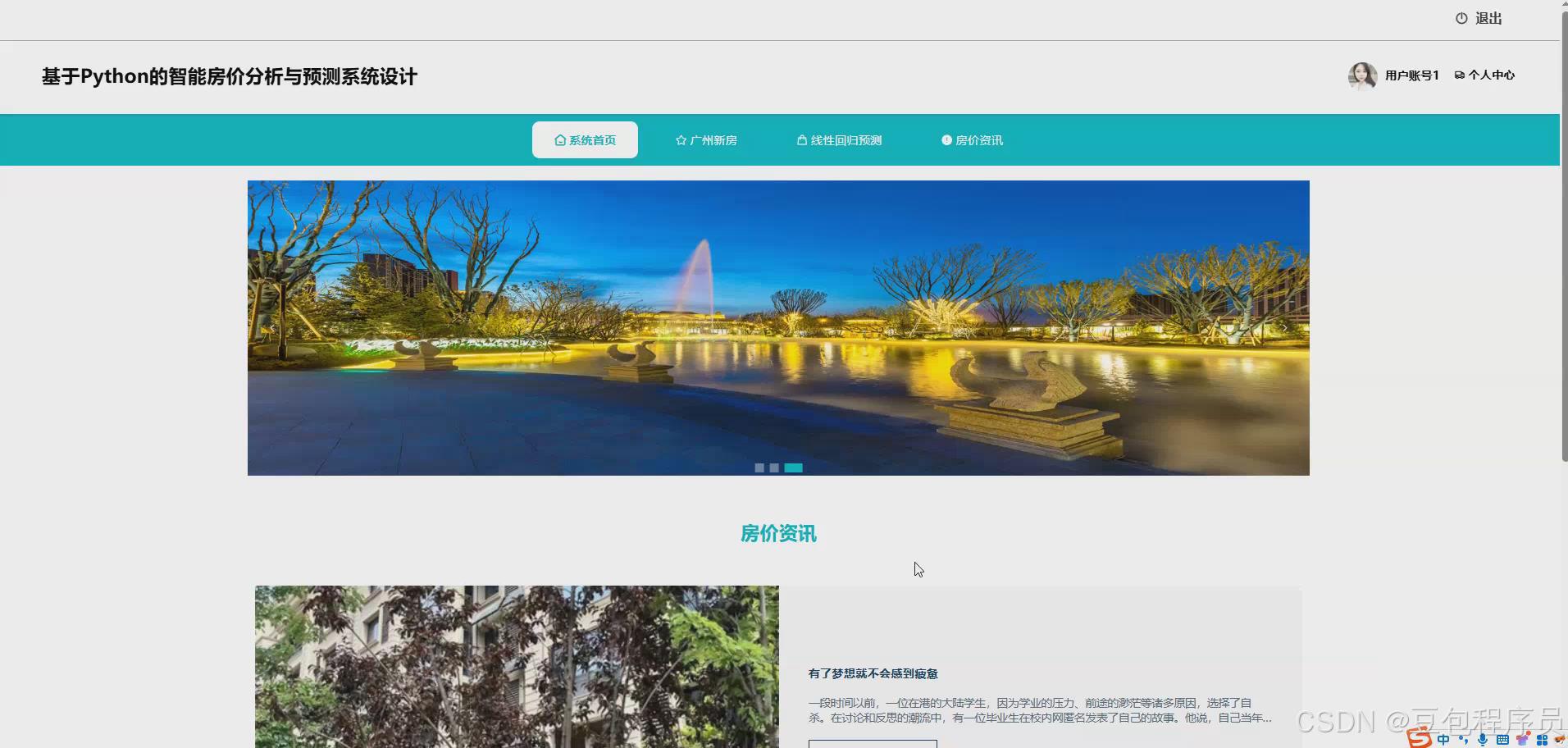Screen dimensions: 1568x748
Task: Click the Sogou microphone voice input icon
Action: [x=1483, y=740]
